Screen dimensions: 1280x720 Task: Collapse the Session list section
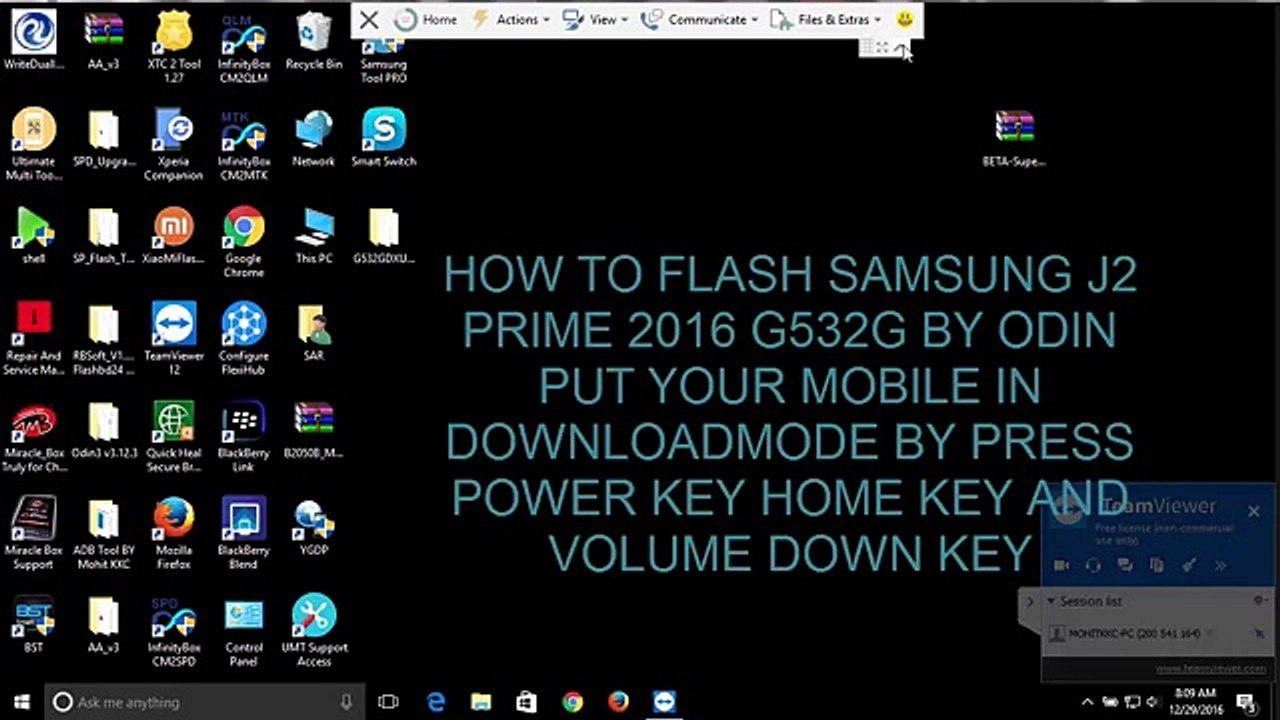[x=1051, y=601]
